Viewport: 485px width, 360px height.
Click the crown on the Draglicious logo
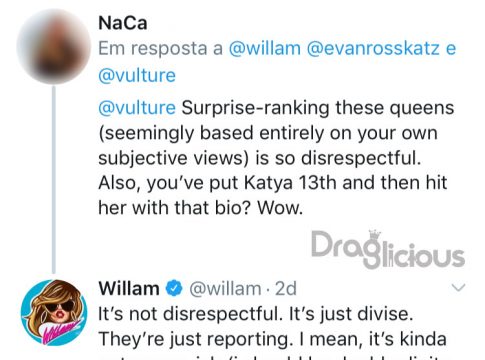pos(375,234)
